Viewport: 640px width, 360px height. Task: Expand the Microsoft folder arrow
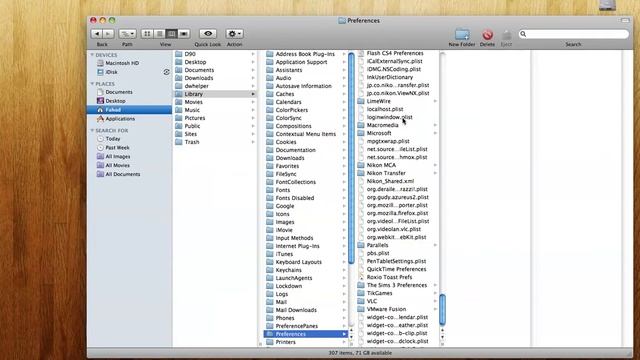(435, 133)
